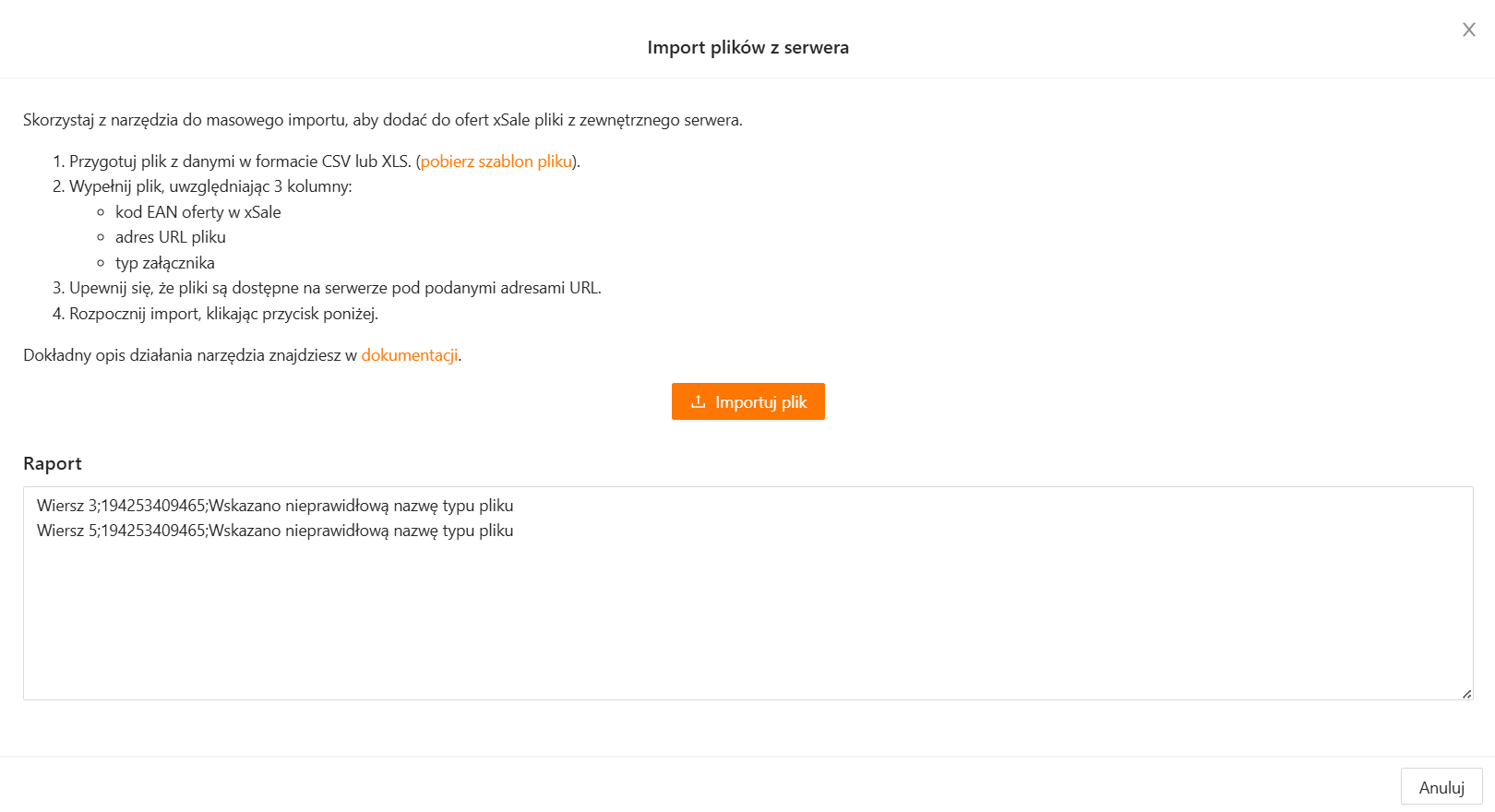Viewport: 1495px width, 812px height.
Task: Open the 'dokumentacji' link
Action: (x=410, y=355)
